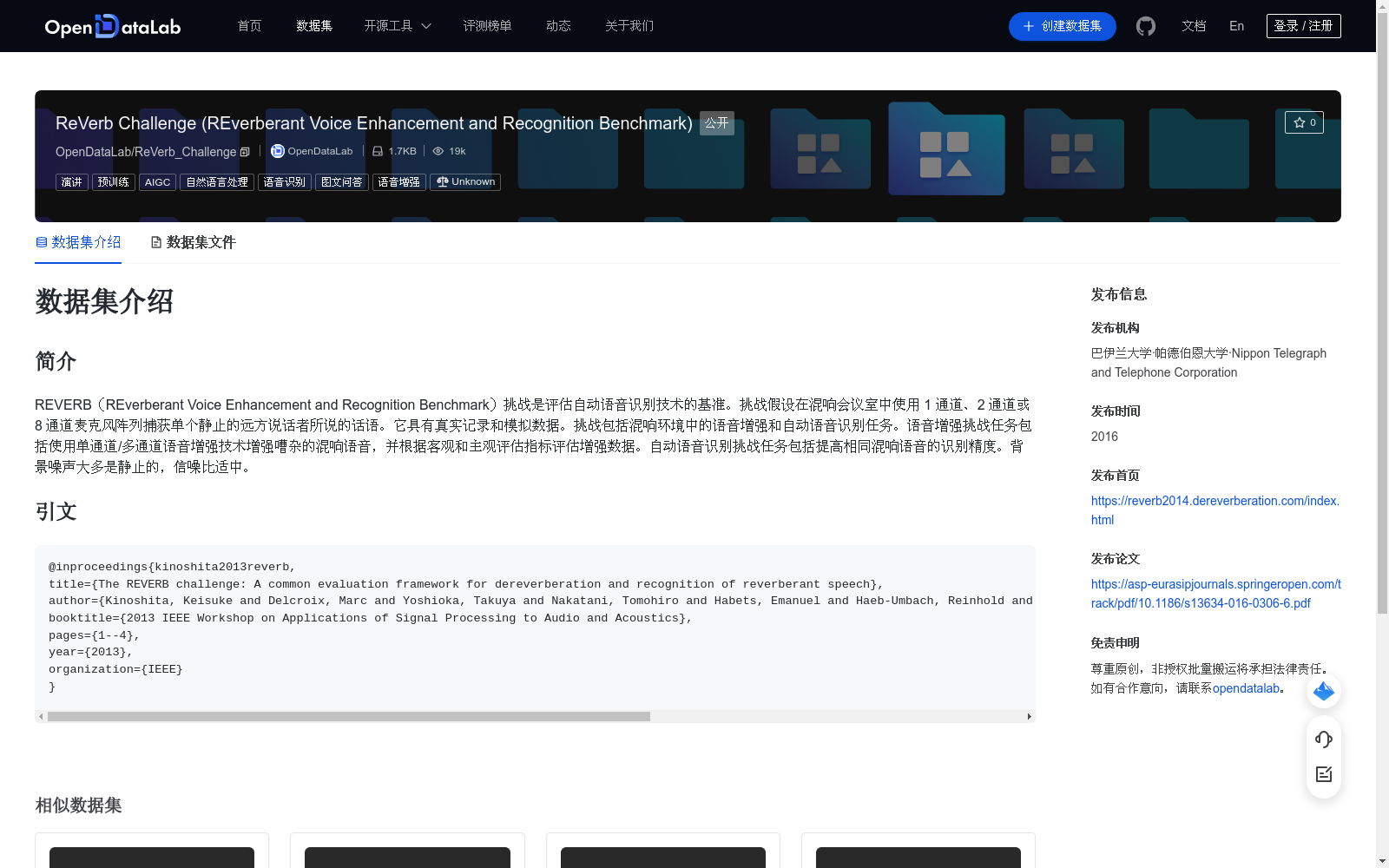Open the springeropen paper PDF link
The height and width of the screenshot is (868, 1389).
[x=1215, y=594]
